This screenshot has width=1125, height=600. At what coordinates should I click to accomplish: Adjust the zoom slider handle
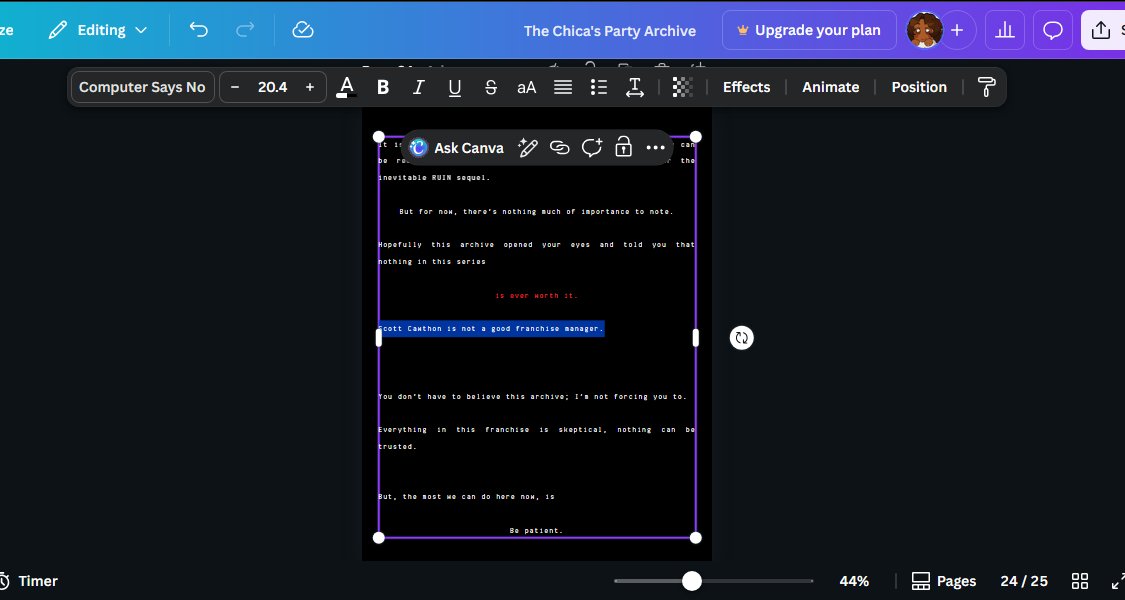tap(692, 581)
